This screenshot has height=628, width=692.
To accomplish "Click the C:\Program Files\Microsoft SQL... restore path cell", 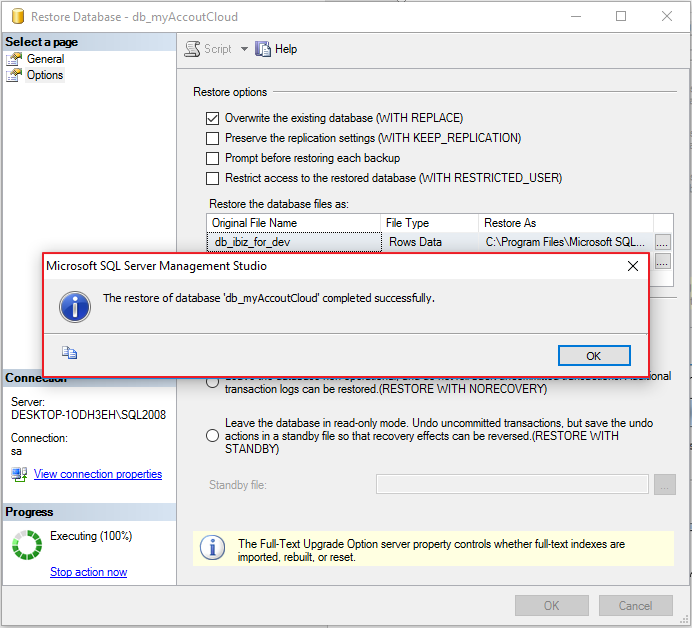I will point(566,242).
